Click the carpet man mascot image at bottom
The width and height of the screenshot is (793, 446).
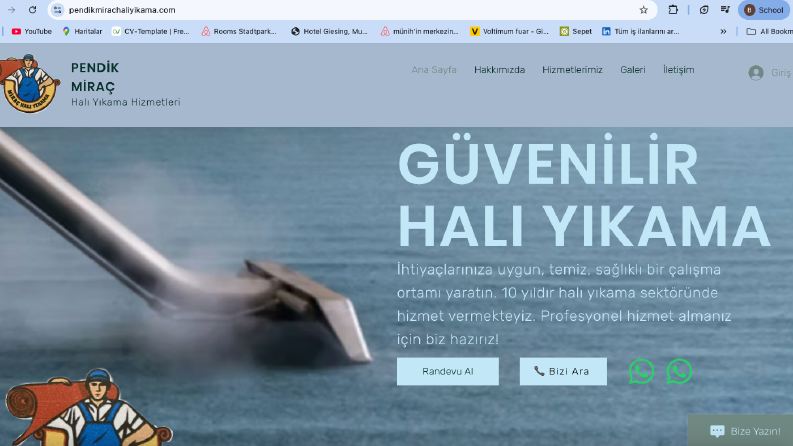[x=89, y=408]
